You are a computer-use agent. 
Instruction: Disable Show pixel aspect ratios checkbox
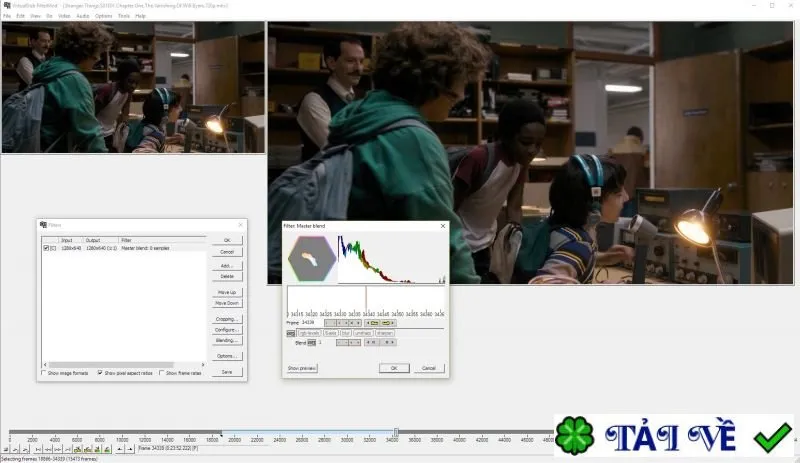100,373
